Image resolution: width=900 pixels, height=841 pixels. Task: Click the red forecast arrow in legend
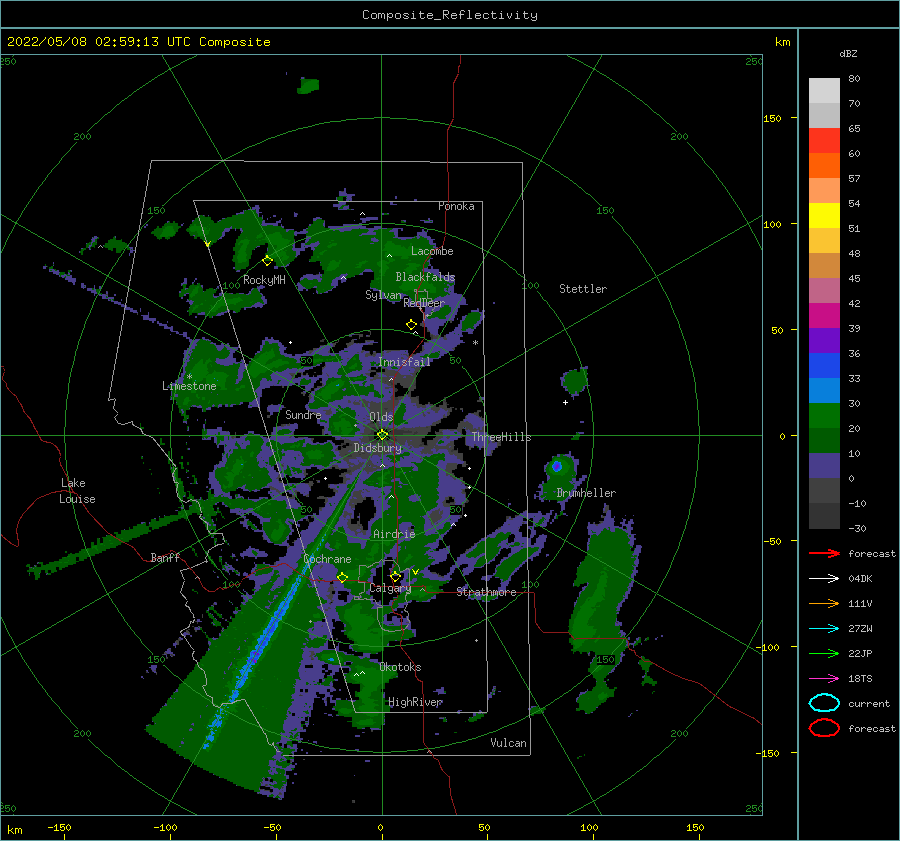pos(824,553)
